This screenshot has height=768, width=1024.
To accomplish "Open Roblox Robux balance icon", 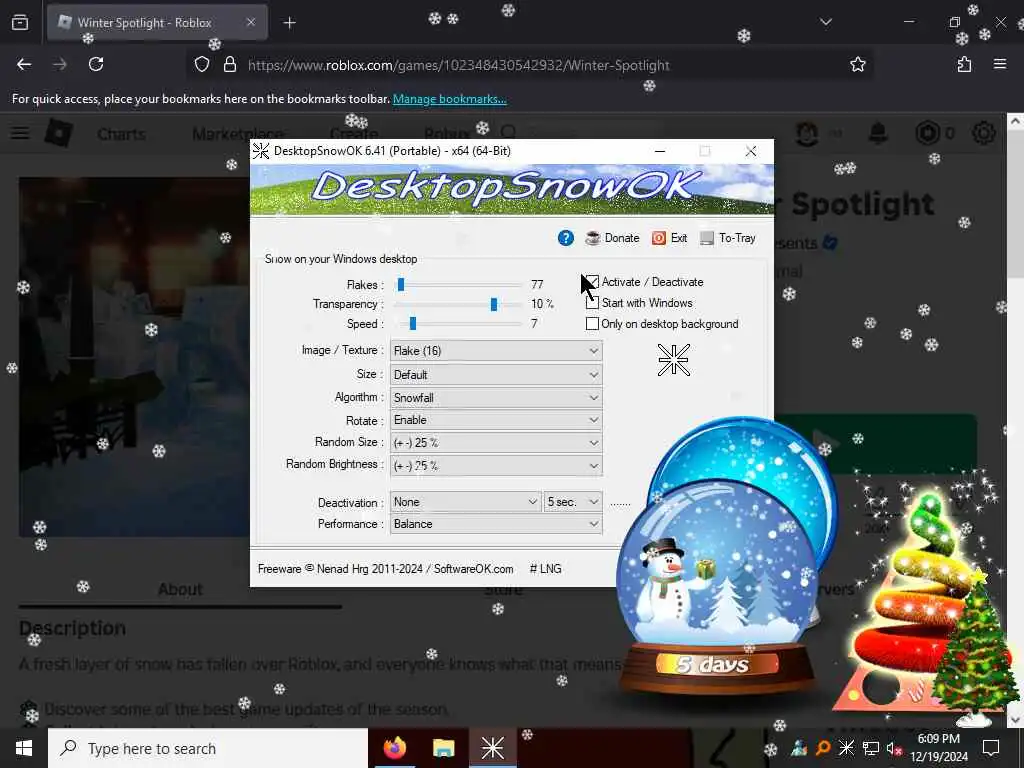I will click(927, 133).
